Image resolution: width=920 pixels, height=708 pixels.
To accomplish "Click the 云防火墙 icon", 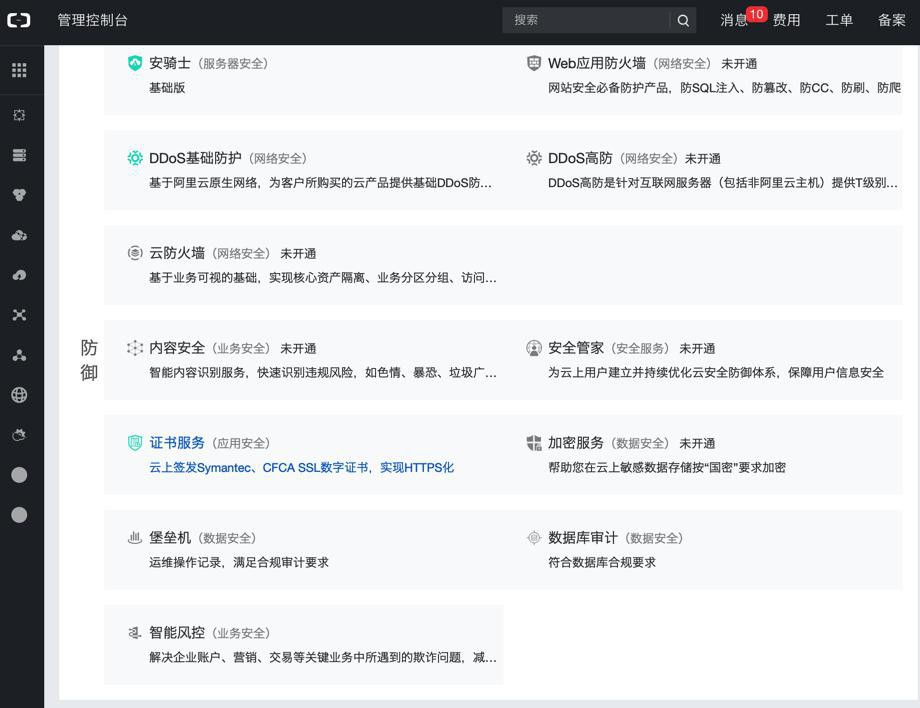I will (x=135, y=253).
